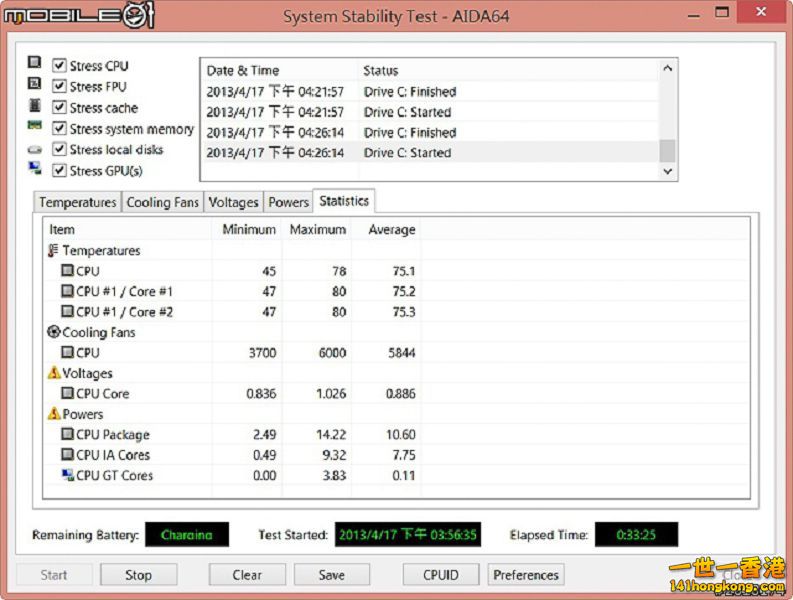Image resolution: width=793 pixels, height=600 pixels.
Task: Click the Powers warning icon
Action: pyautogui.click(x=54, y=414)
